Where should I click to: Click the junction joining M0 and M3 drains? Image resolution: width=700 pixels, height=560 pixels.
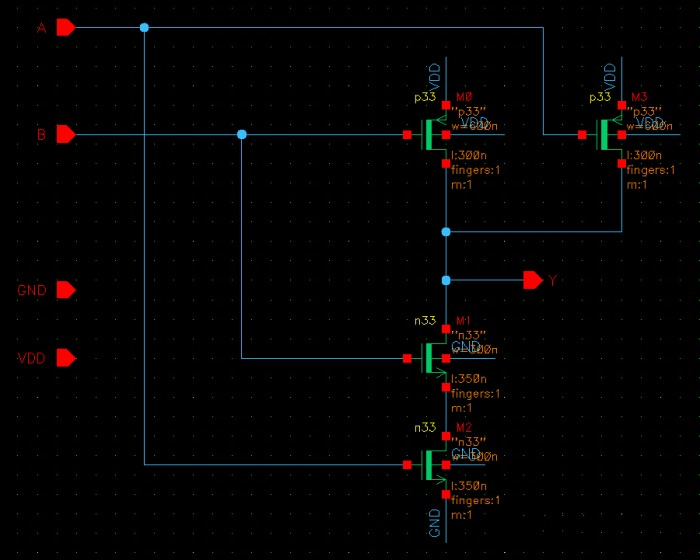pos(446,232)
